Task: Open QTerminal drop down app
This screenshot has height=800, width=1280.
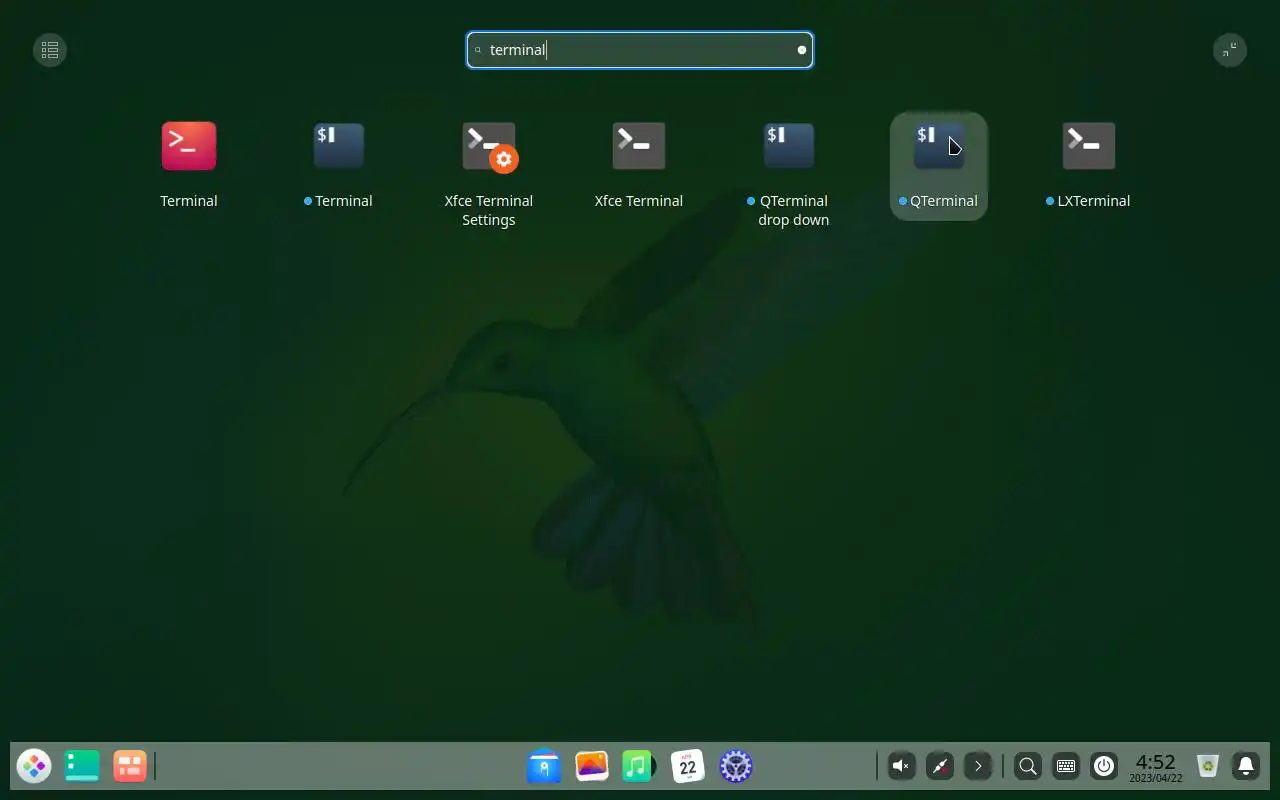Action: click(x=789, y=146)
